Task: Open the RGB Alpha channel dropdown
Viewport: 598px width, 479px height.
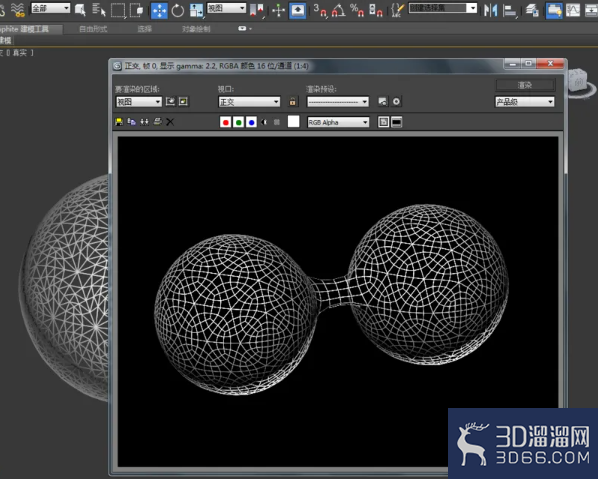Action: coord(338,122)
